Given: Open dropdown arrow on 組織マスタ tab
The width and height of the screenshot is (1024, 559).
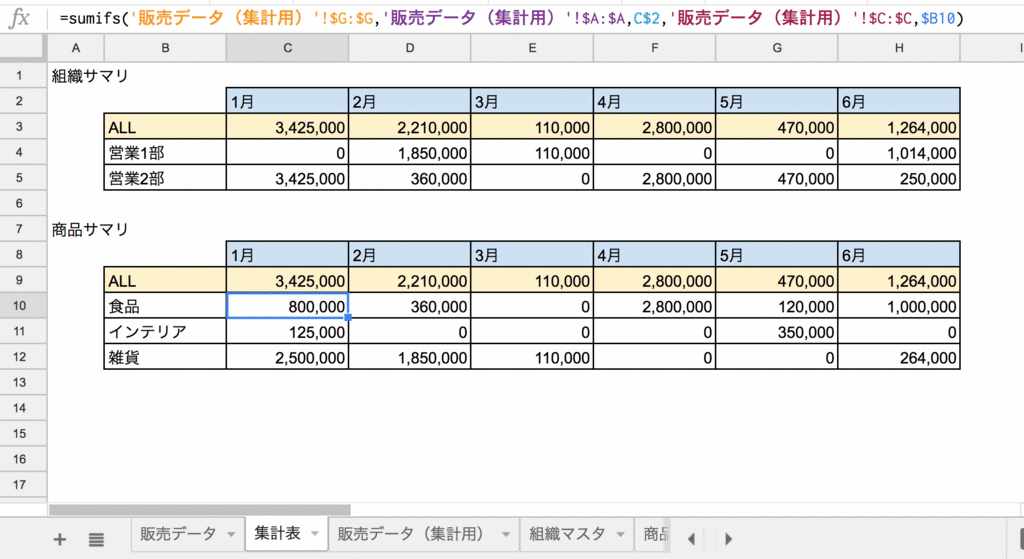Looking at the screenshot, I should click(x=620, y=534).
